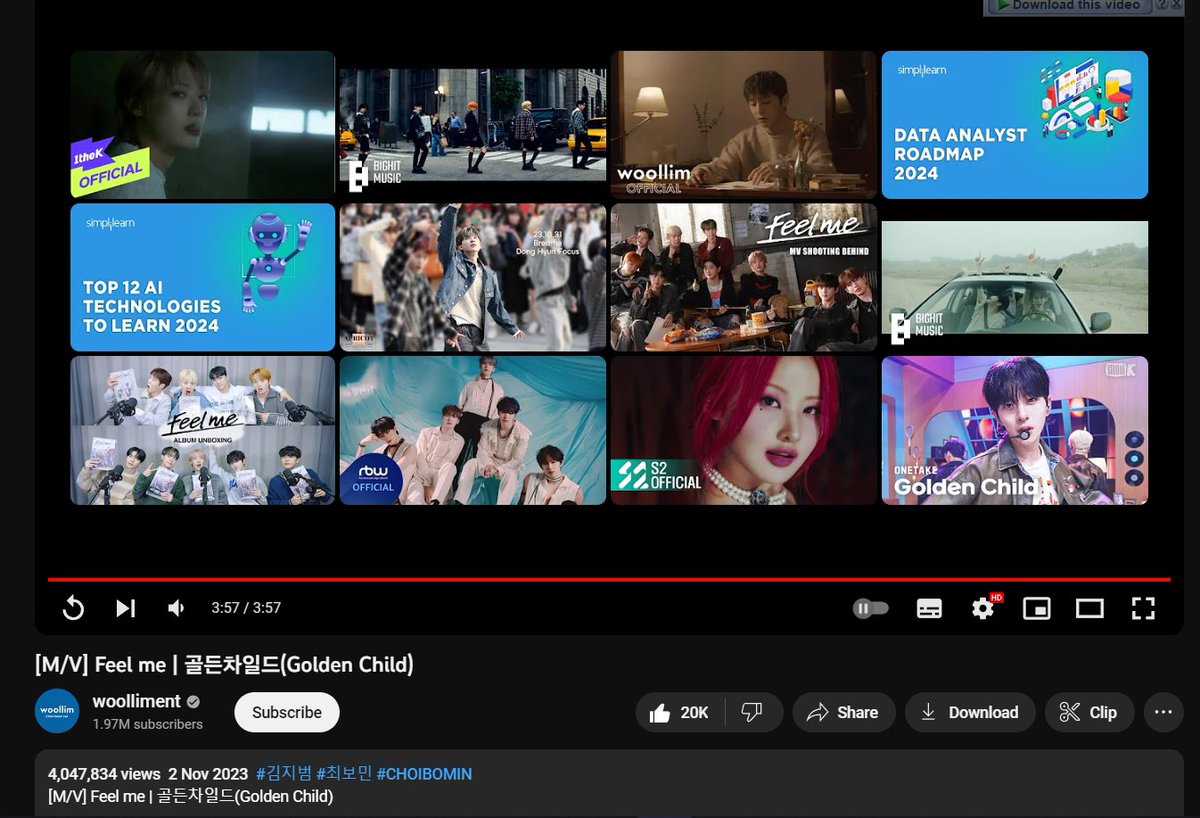Toggle autoplay off
Viewport: 1200px width, 818px height.
click(x=870, y=608)
